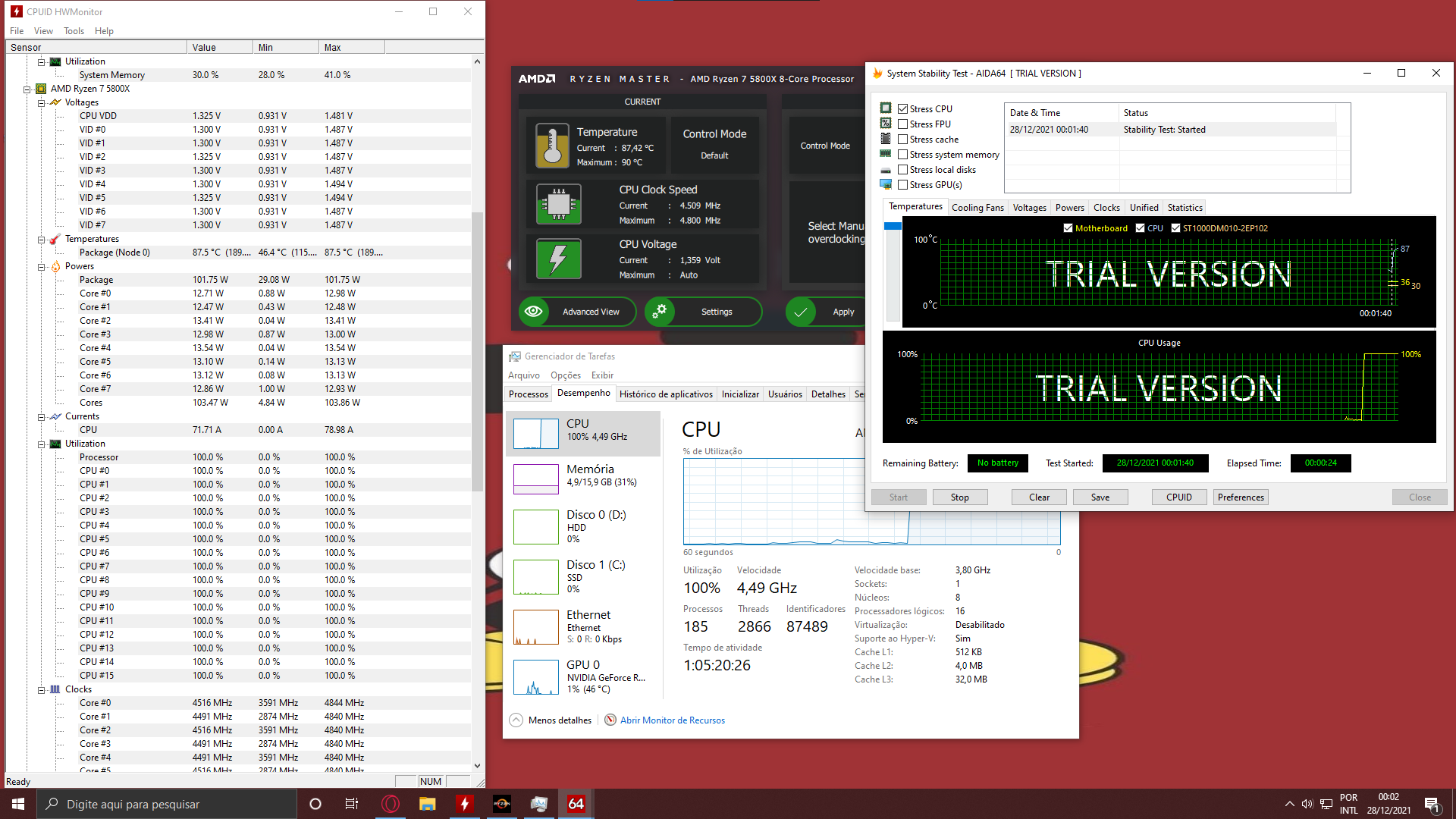The height and width of the screenshot is (819, 1456).
Task: Enable Stress system memory checkbox
Action: pyautogui.click(x=902, y=155)
